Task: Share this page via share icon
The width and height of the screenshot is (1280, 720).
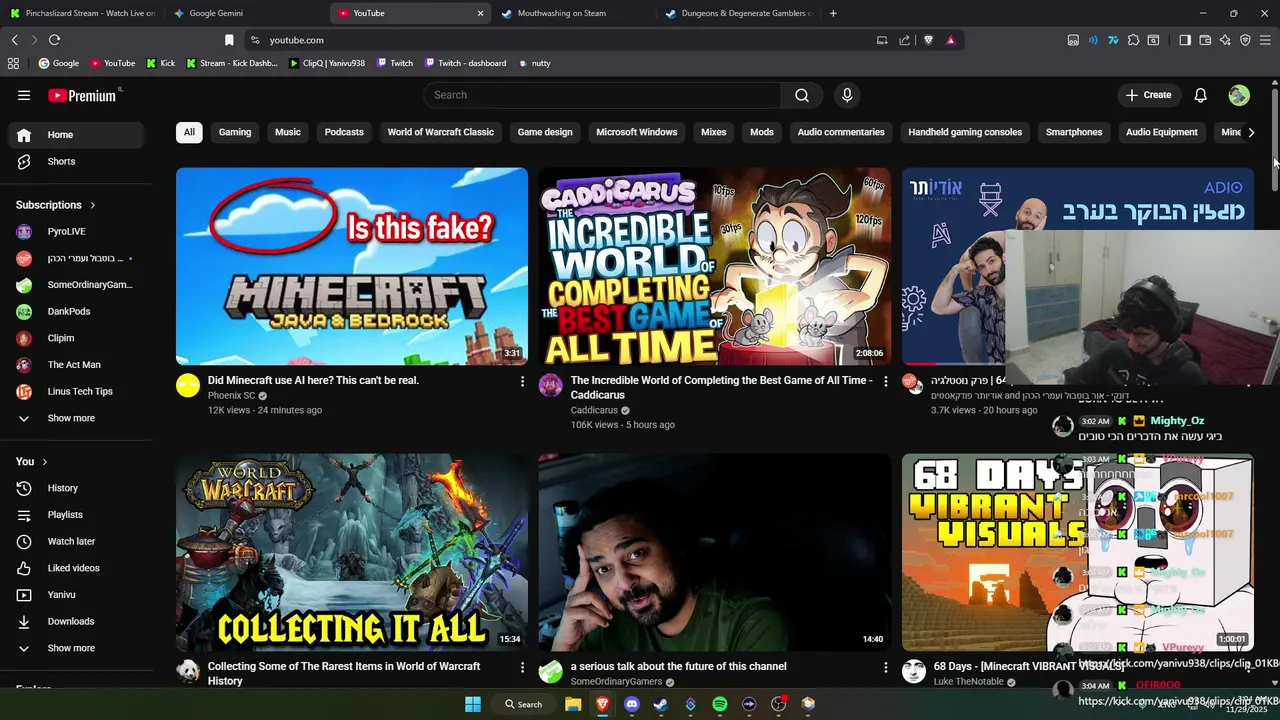Action: click(904, 40)
